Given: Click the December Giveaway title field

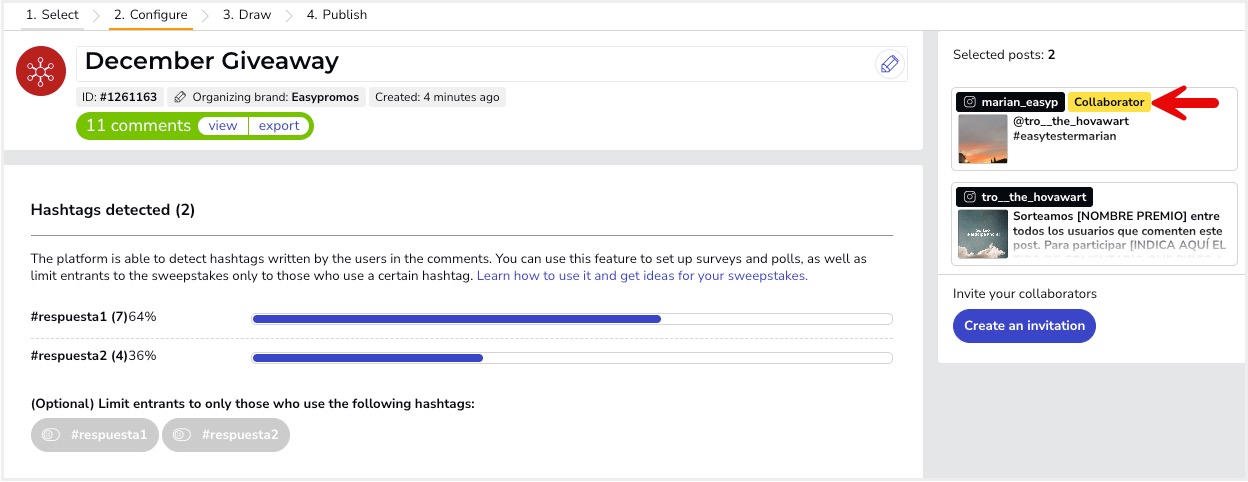Looking at the screenshot, I should pyautogui.click(x=470, y=62).
